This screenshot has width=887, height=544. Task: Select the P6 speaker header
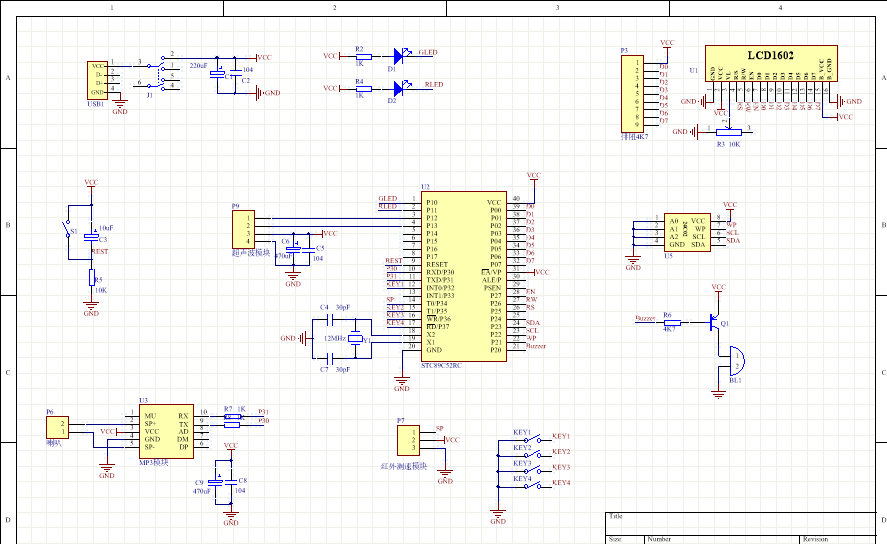pos(57,428)
